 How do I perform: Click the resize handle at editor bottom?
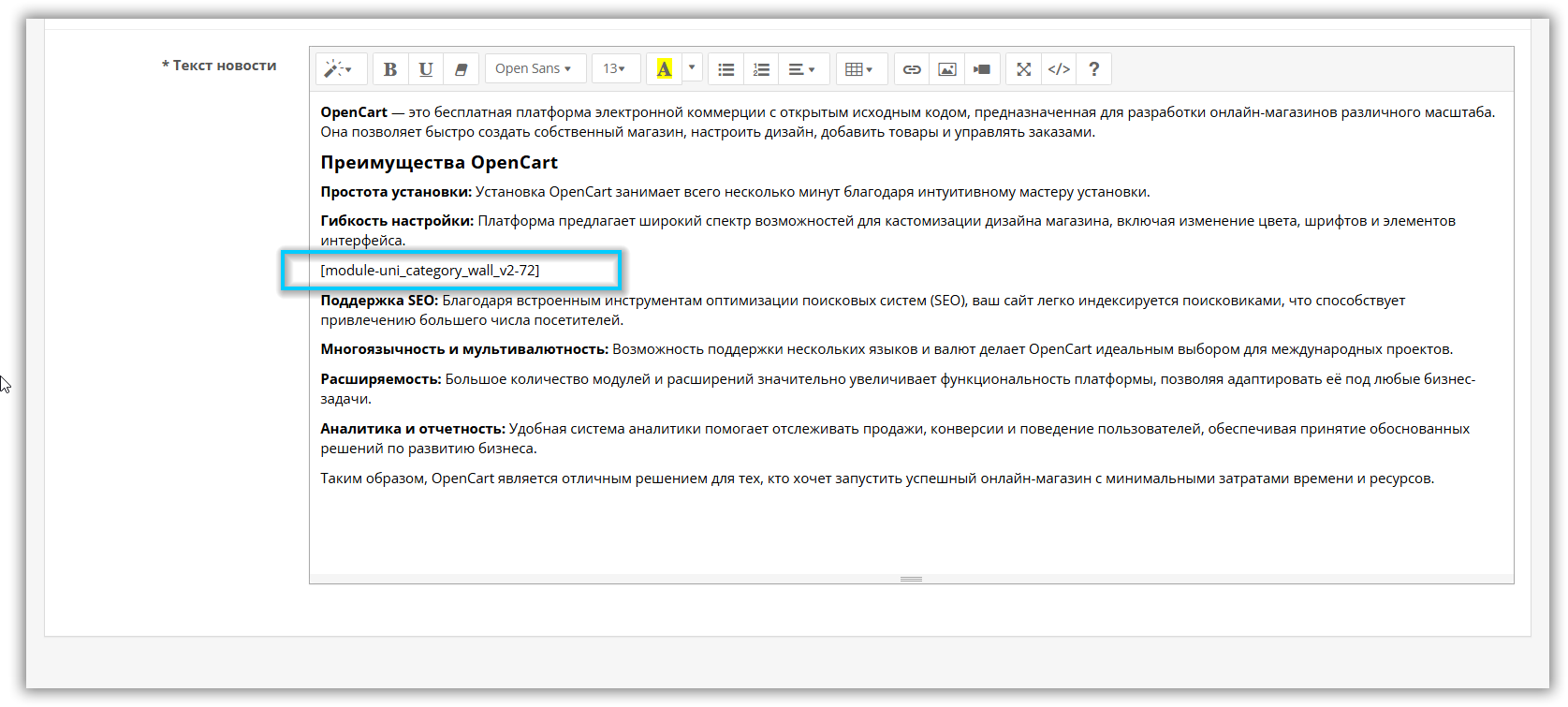(x=912, y=579)
